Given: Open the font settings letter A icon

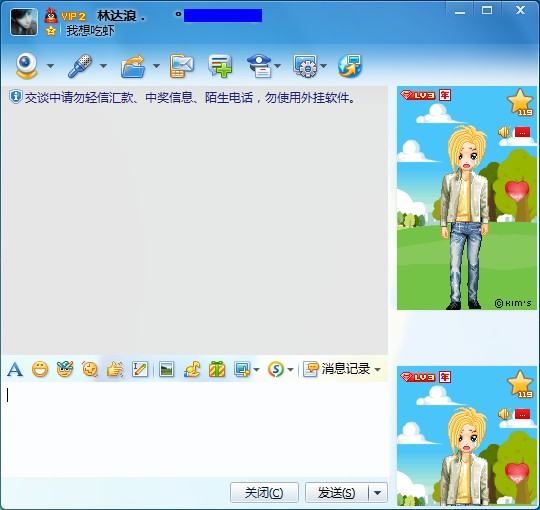Looking at the screenshot, I should pyautogui.click(x=15, y=370).
